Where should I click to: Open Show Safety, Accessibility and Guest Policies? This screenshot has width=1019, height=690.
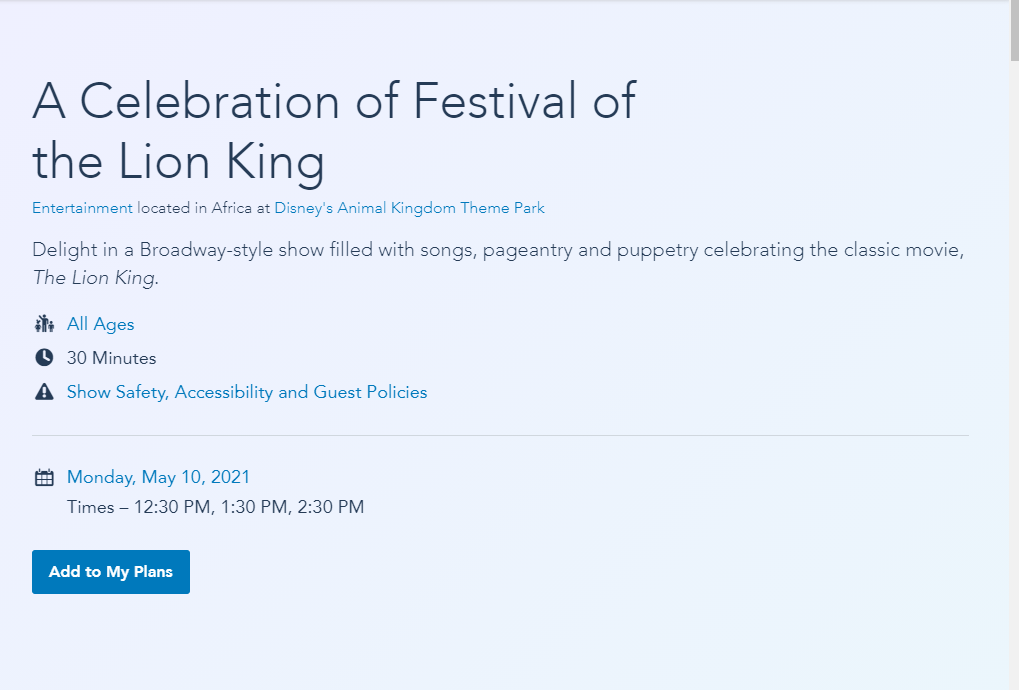tap(247, 392)
